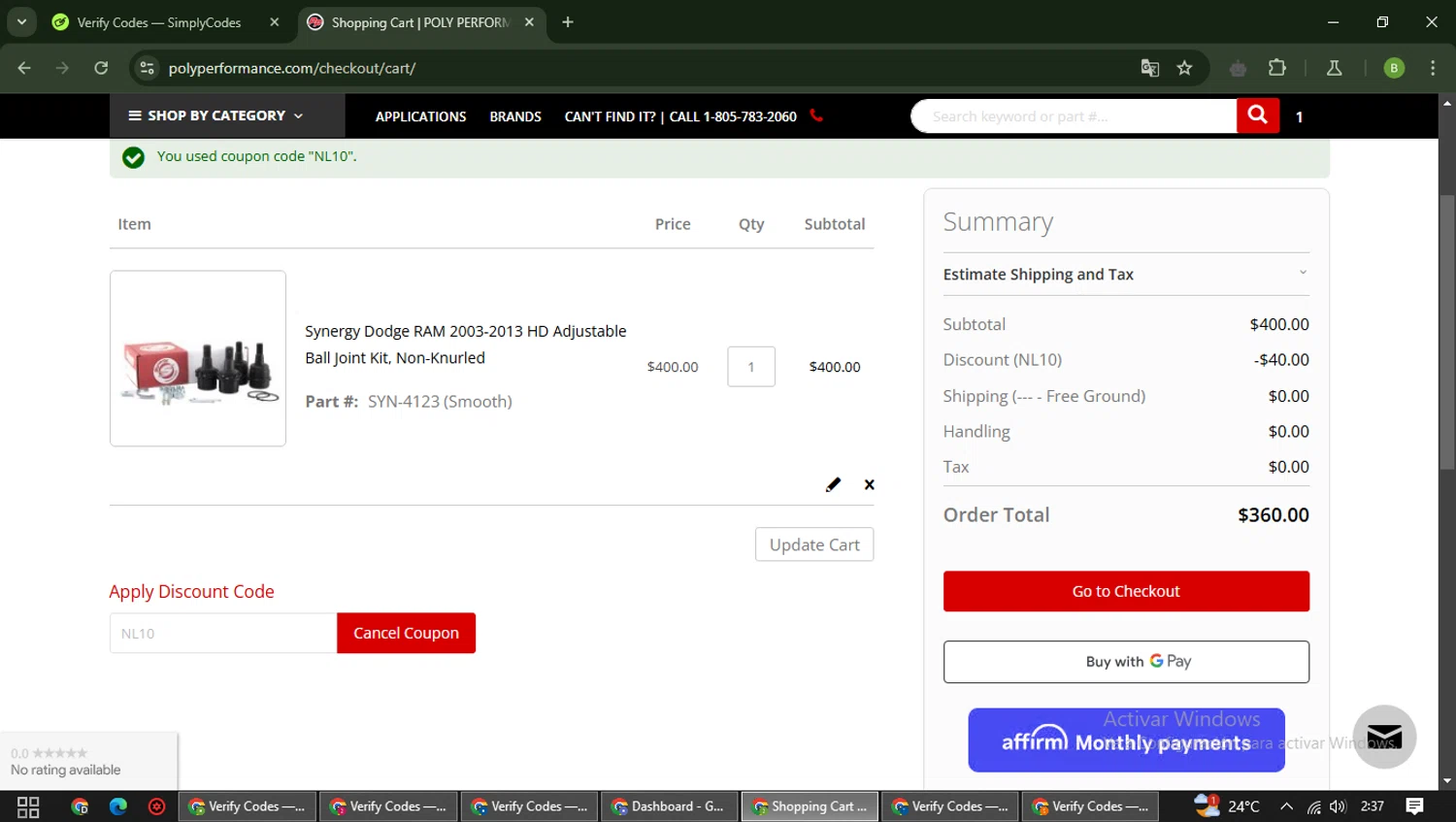Focus the discount code field NL10
Viewport: 1456px width, 822px height.
223,633
